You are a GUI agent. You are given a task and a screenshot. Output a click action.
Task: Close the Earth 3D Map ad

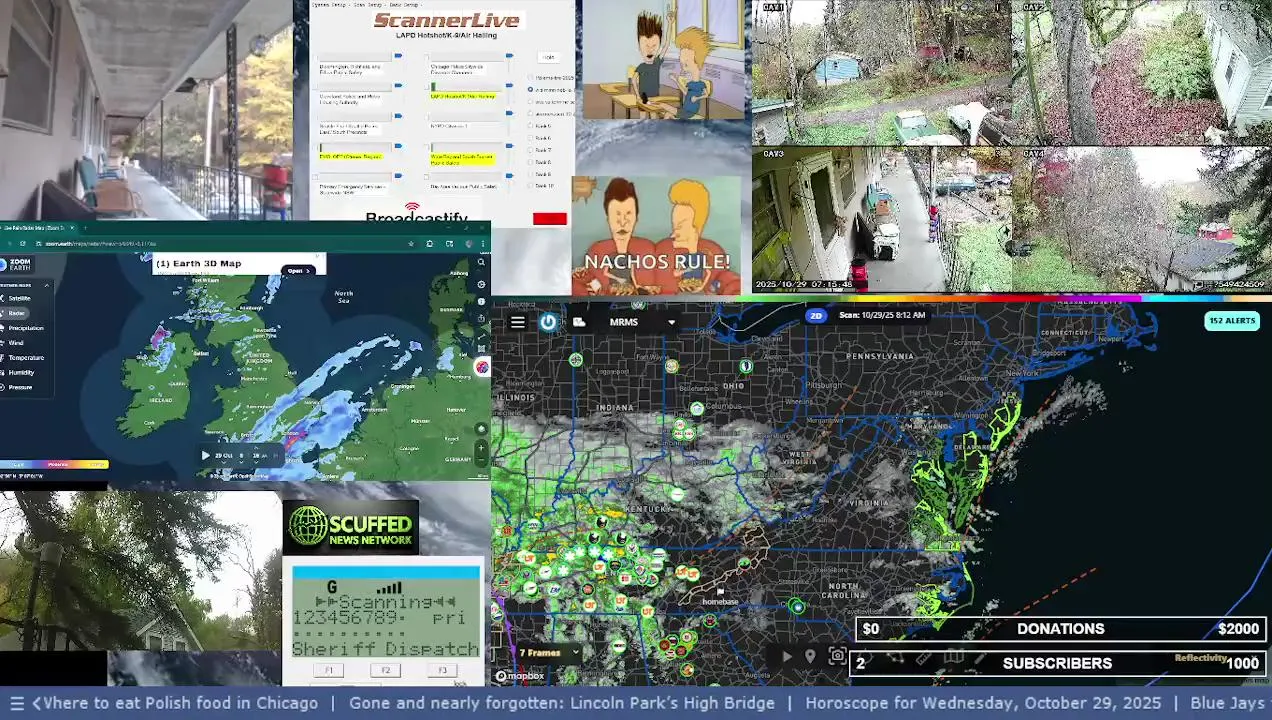[318, 257]
